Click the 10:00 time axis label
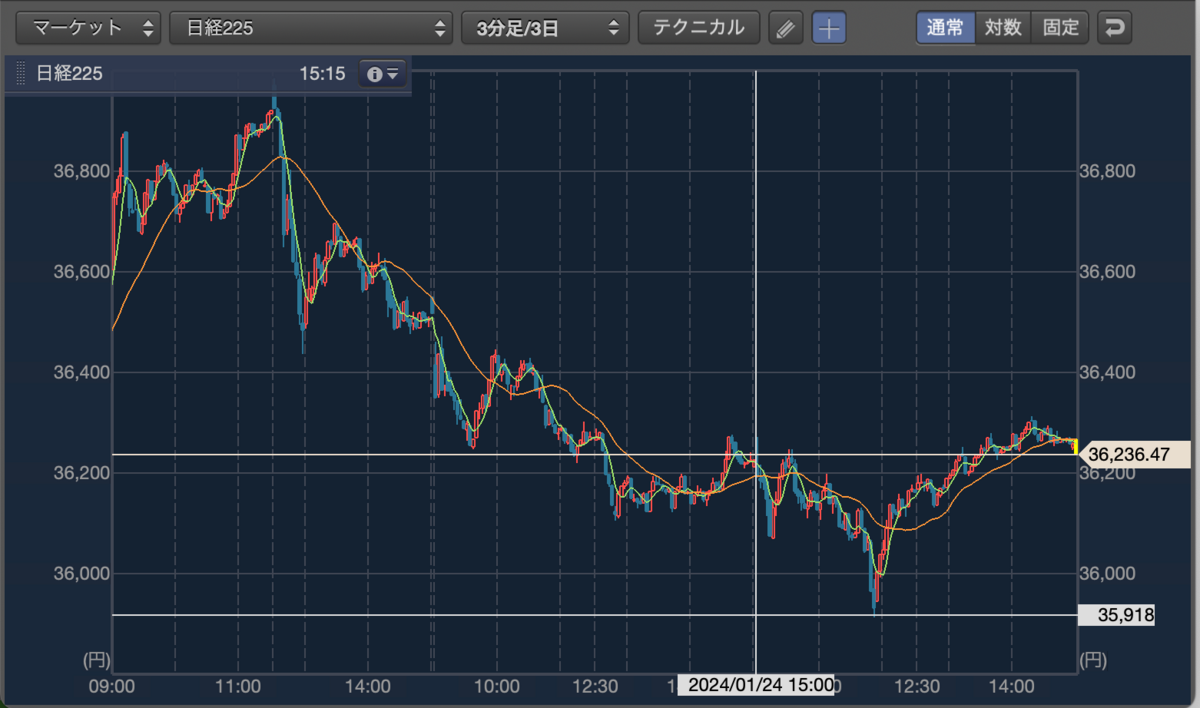The width and height of the screenshot is (1200, 708). pos(497,686)
